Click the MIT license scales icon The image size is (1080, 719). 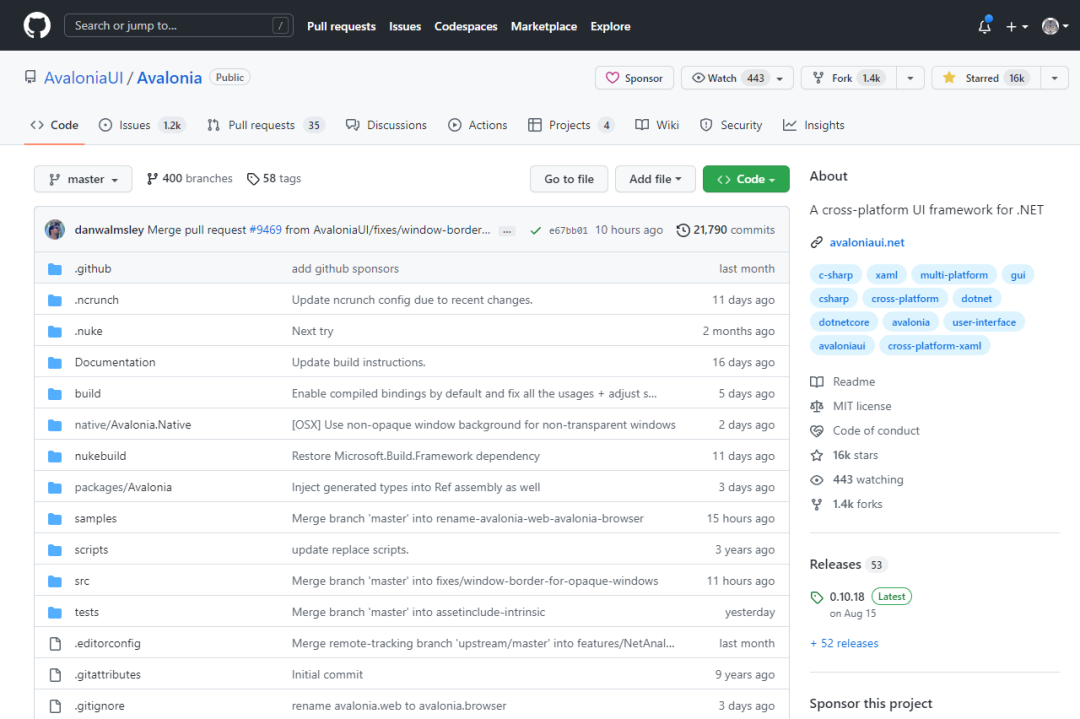pyautogui.click(x=816, y=406)
